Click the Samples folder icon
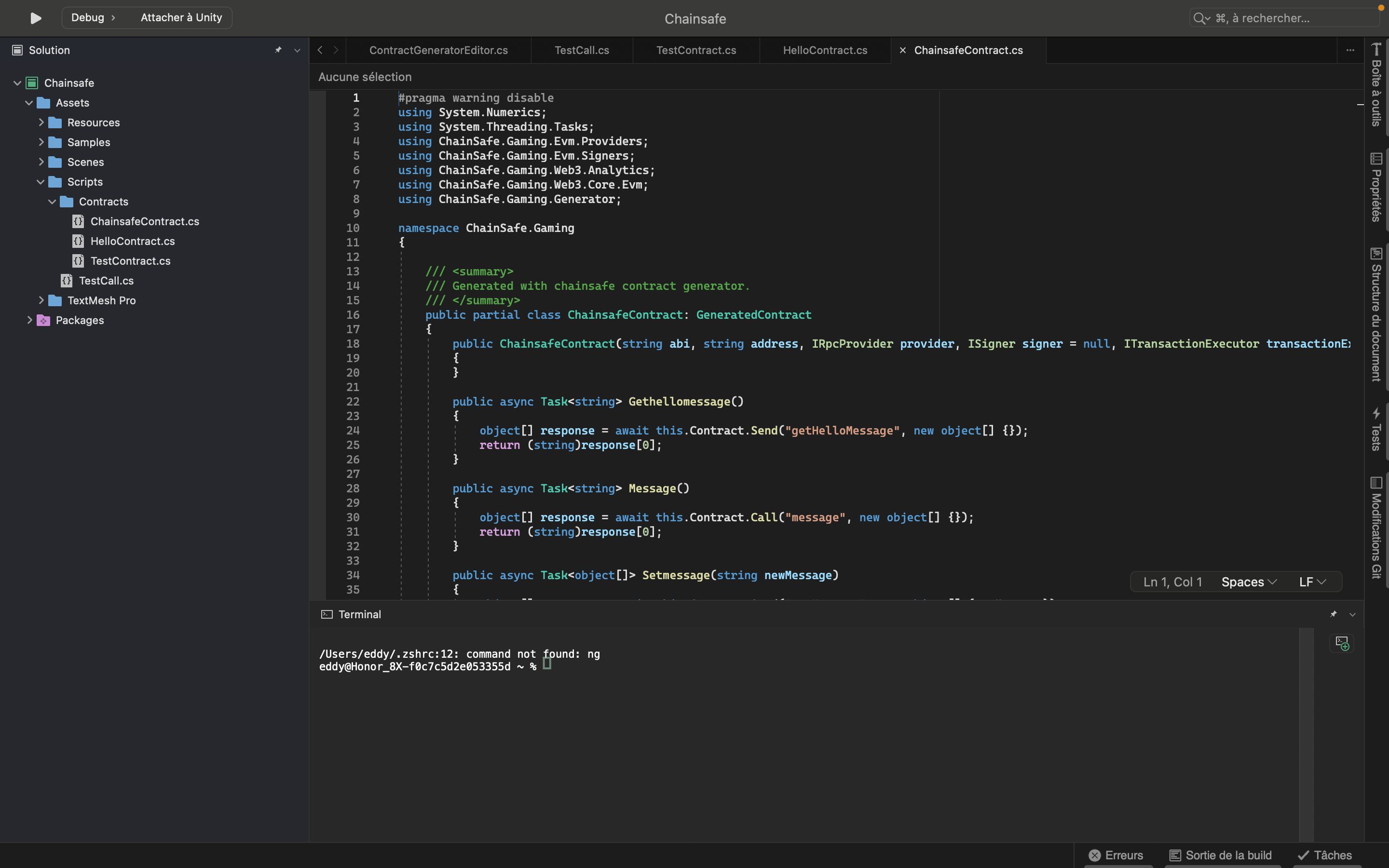Screen dimensions: 1389x868 point(55,142)
